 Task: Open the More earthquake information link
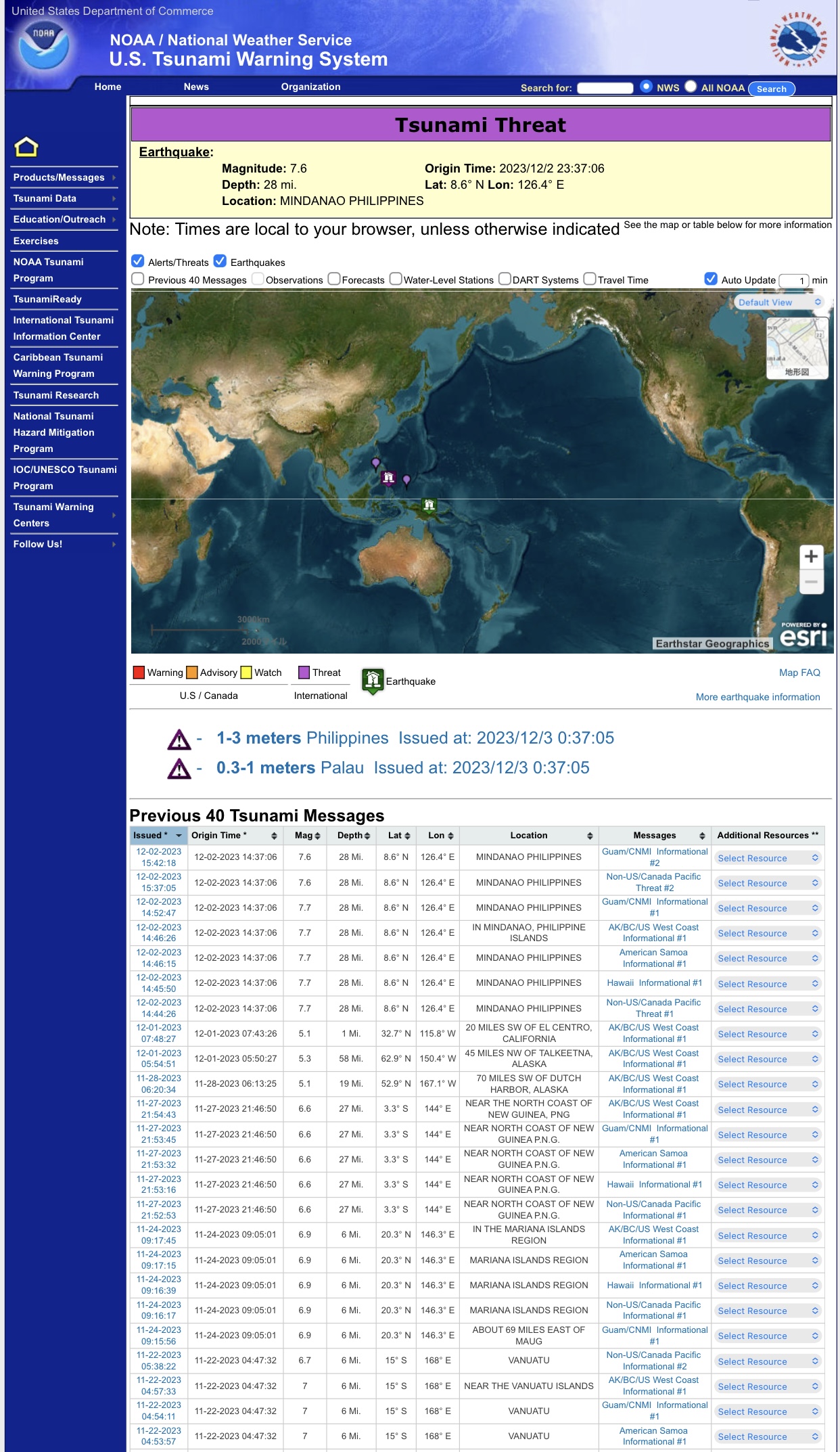point(757,697)
